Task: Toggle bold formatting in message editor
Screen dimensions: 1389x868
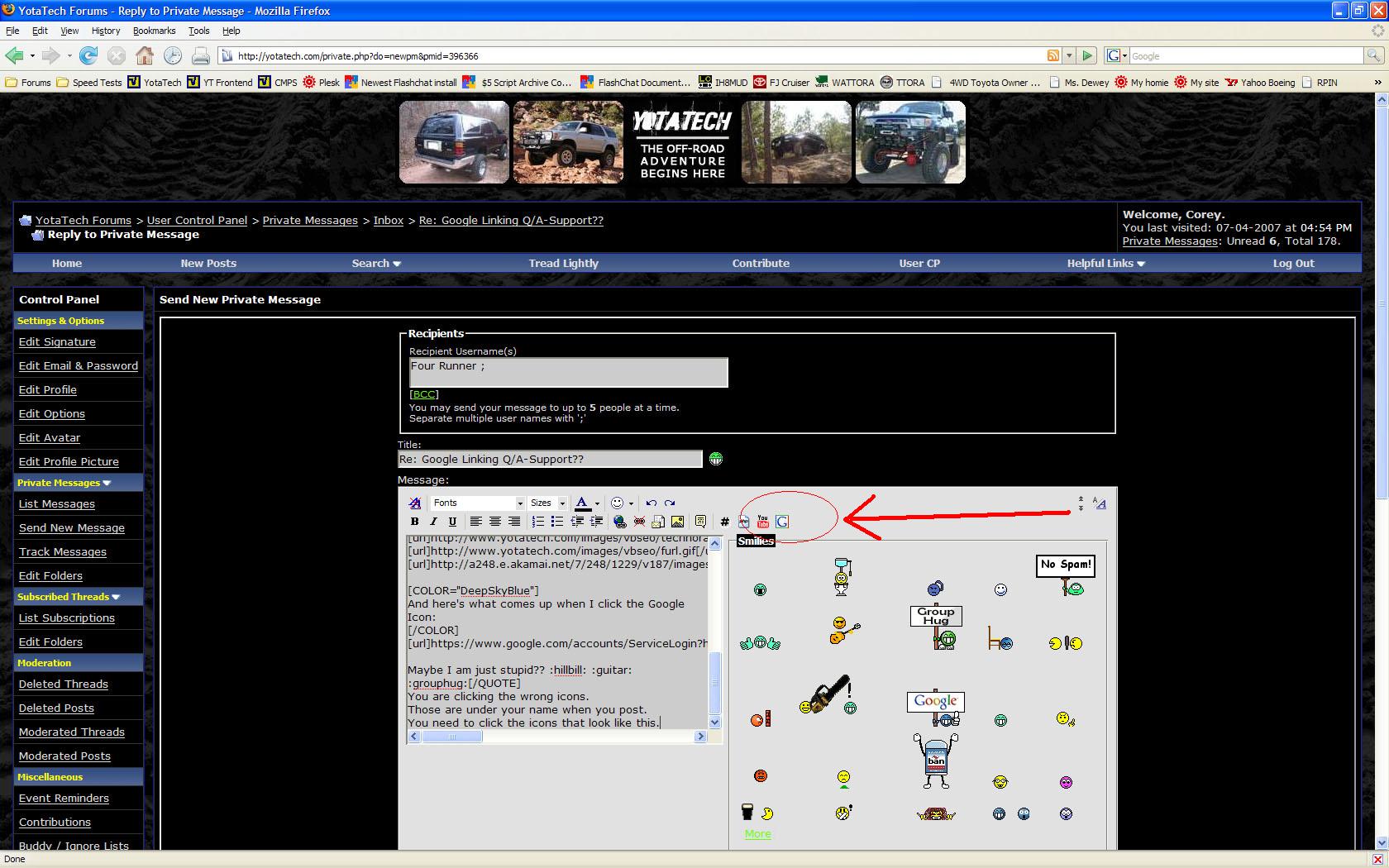Action: click(414, 522)
